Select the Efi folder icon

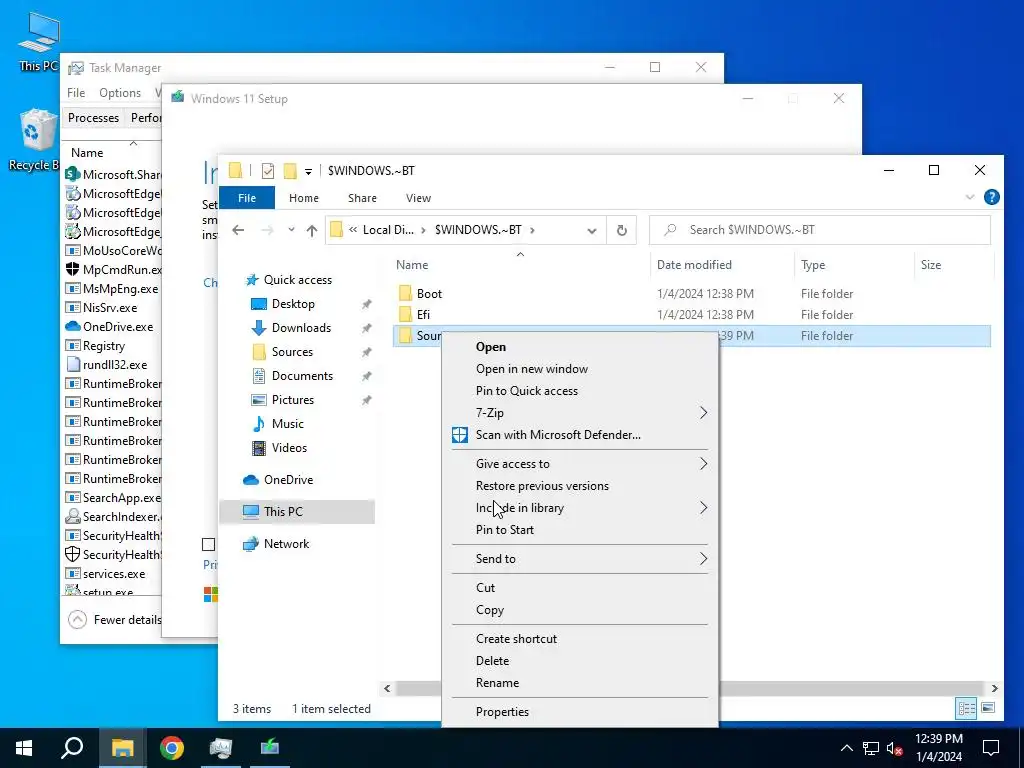(406, 314)
